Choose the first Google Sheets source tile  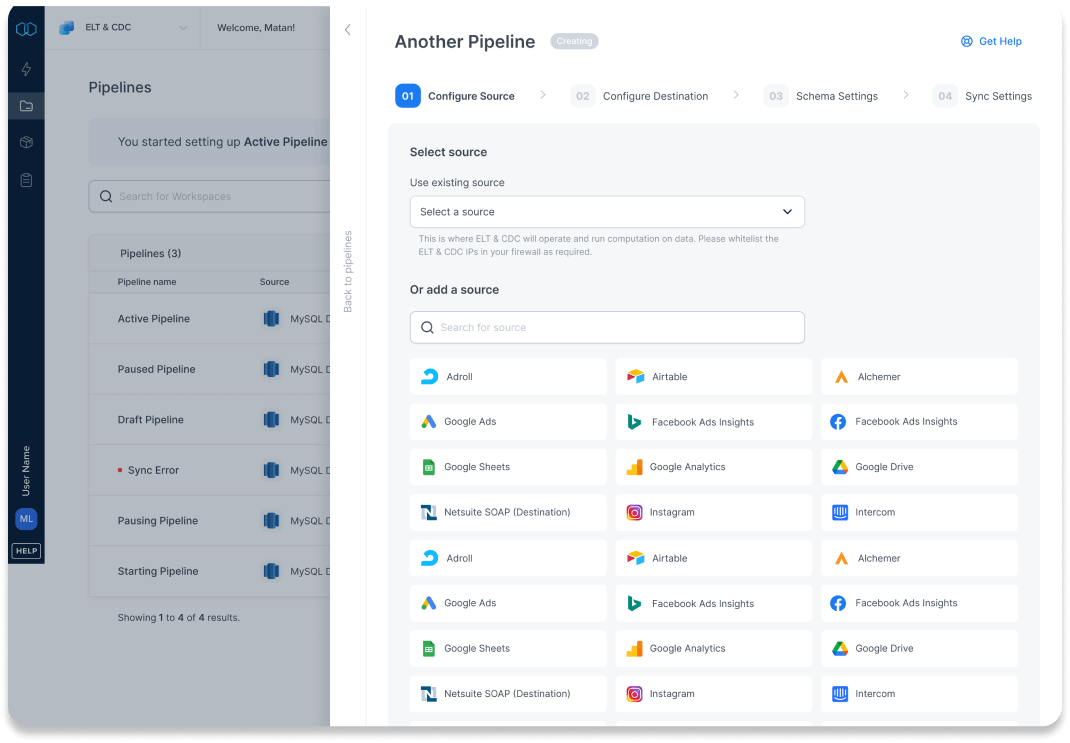tap(508, 467)
